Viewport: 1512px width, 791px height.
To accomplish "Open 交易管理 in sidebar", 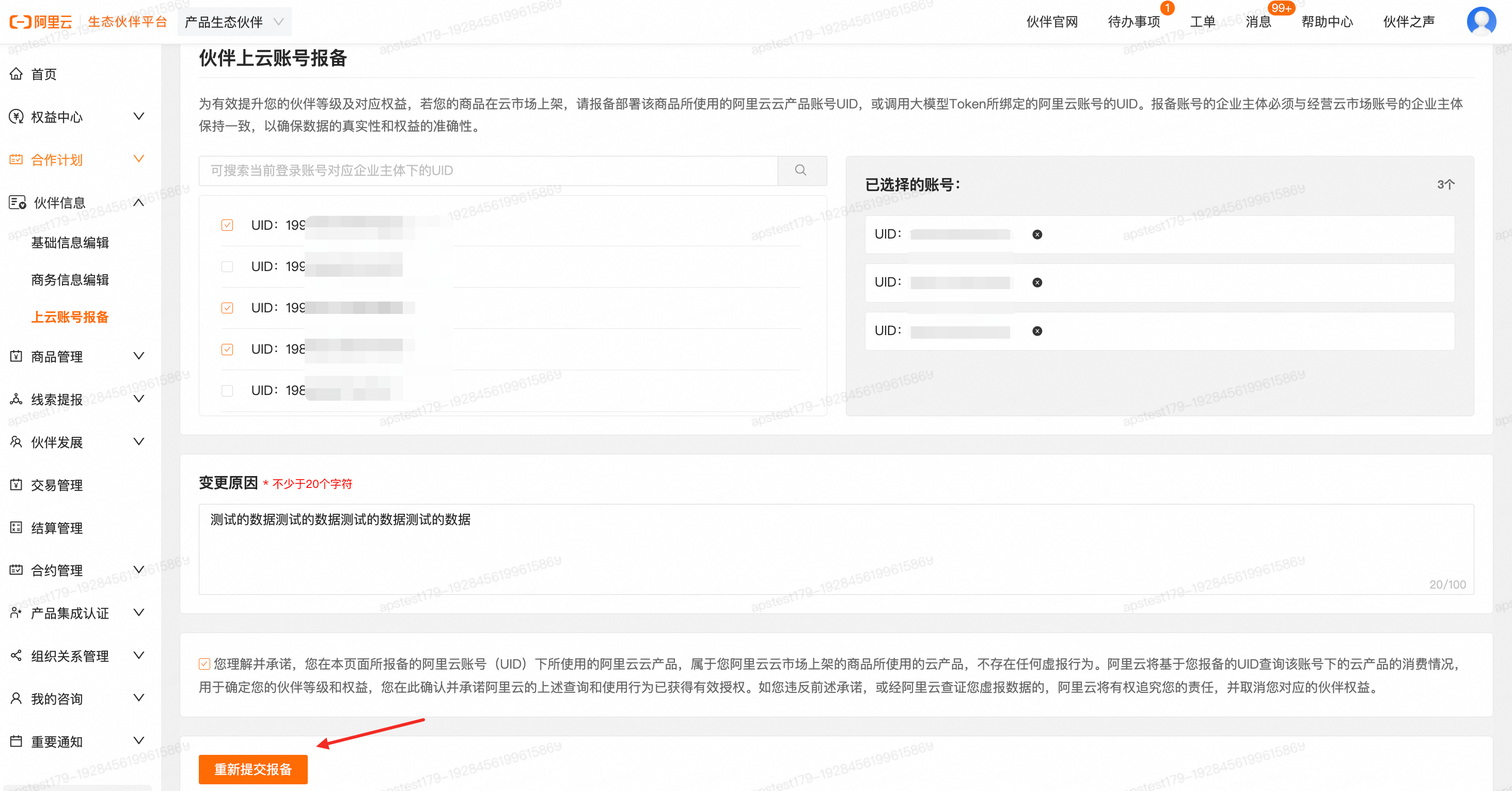I will coord(57,485).
